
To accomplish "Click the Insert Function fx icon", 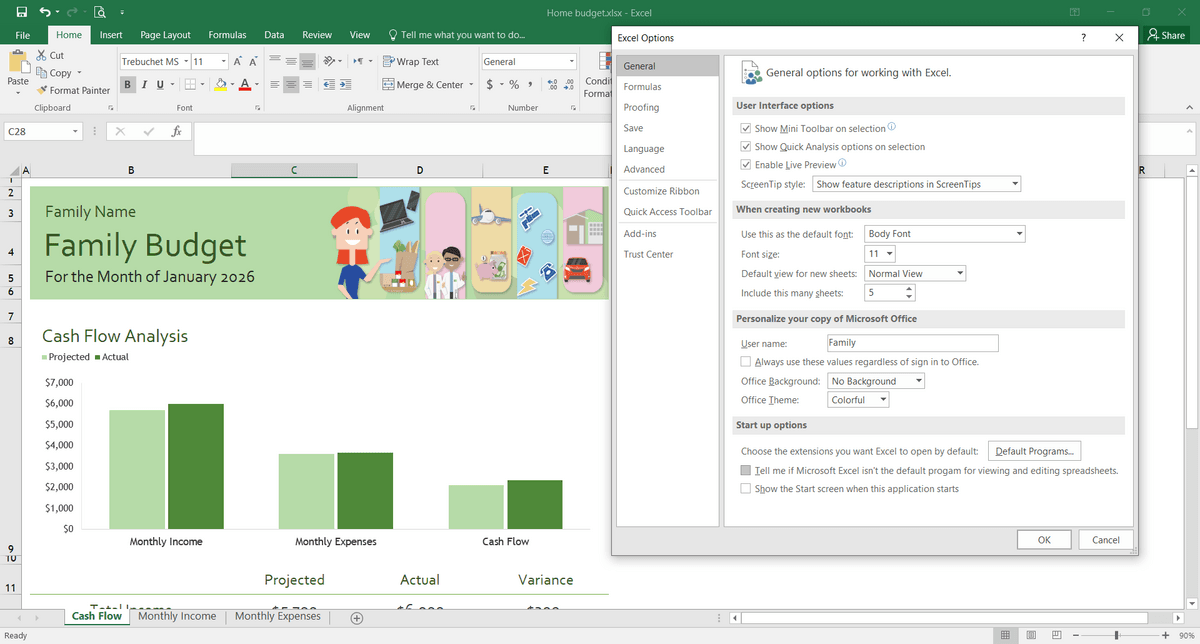I will pos(176,131).
